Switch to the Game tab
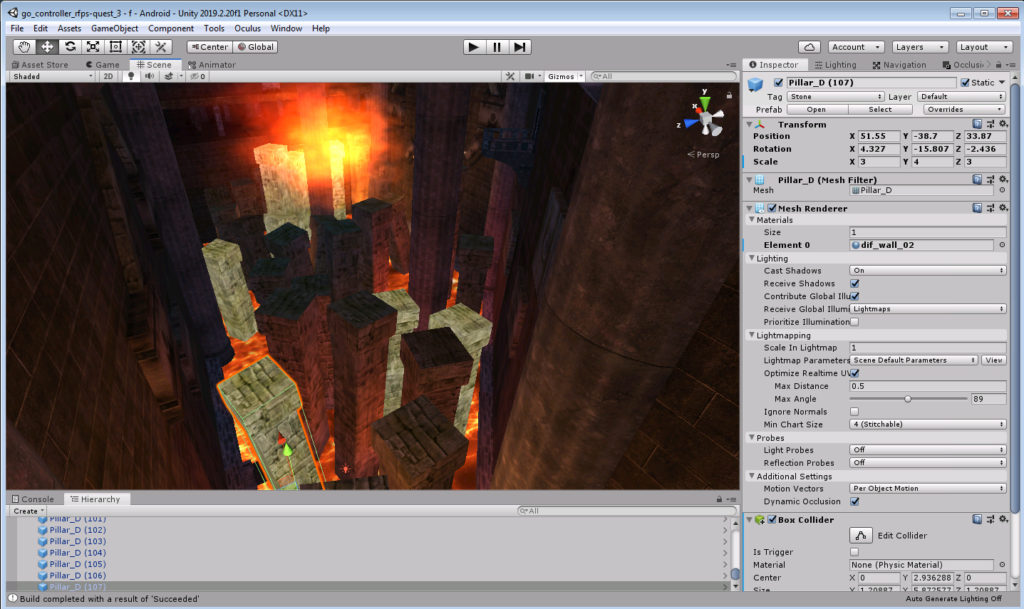 click(x=103, y=65)
